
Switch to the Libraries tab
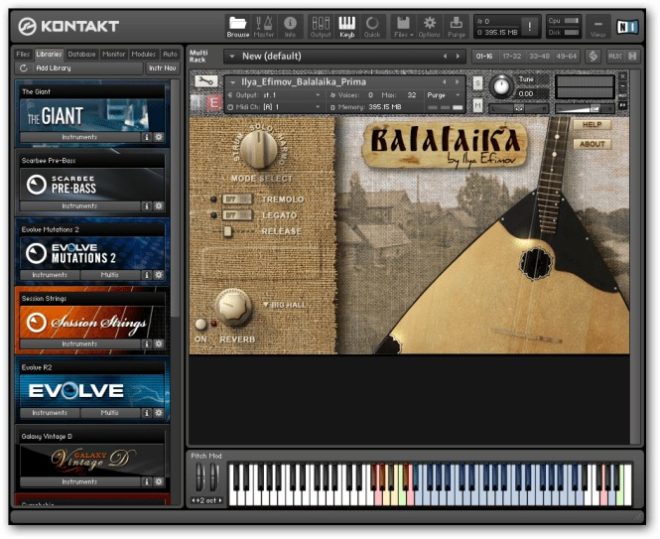pos(49,54)
